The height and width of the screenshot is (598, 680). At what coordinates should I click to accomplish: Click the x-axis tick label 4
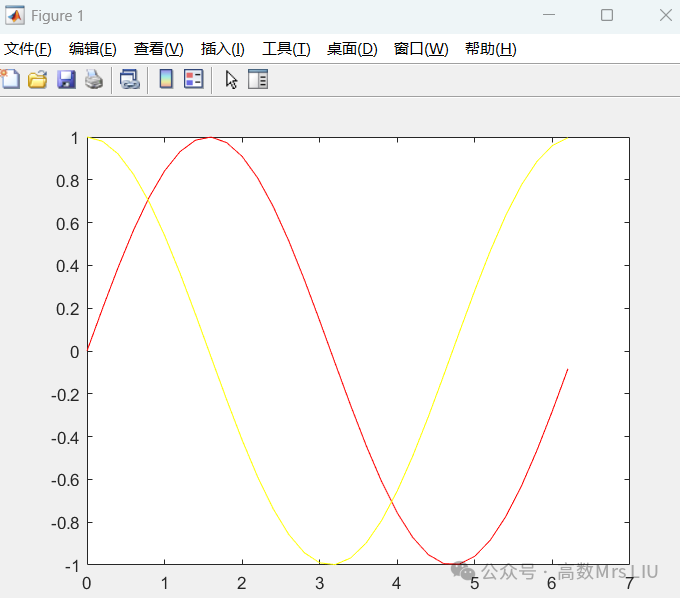click(396, 583)
